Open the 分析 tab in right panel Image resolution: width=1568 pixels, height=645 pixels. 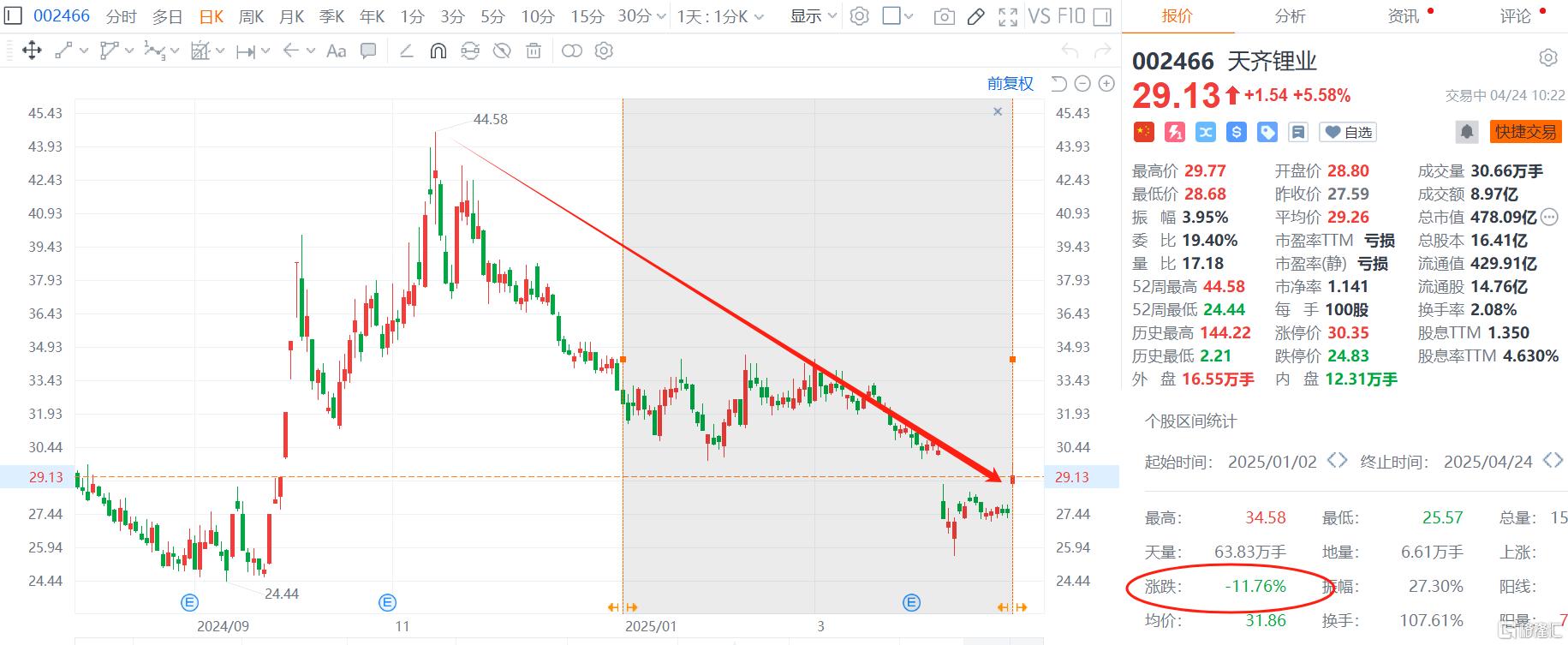click(x=1290, y=16)
